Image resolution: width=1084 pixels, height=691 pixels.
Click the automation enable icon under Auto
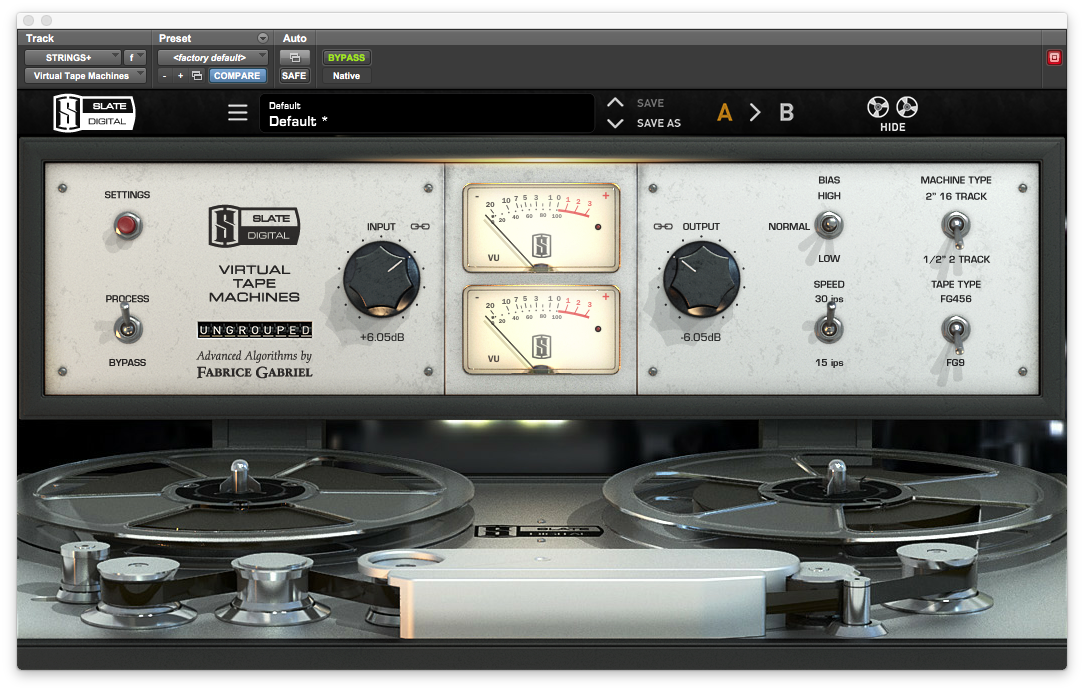pyautogui.click(x=295, y=57)
